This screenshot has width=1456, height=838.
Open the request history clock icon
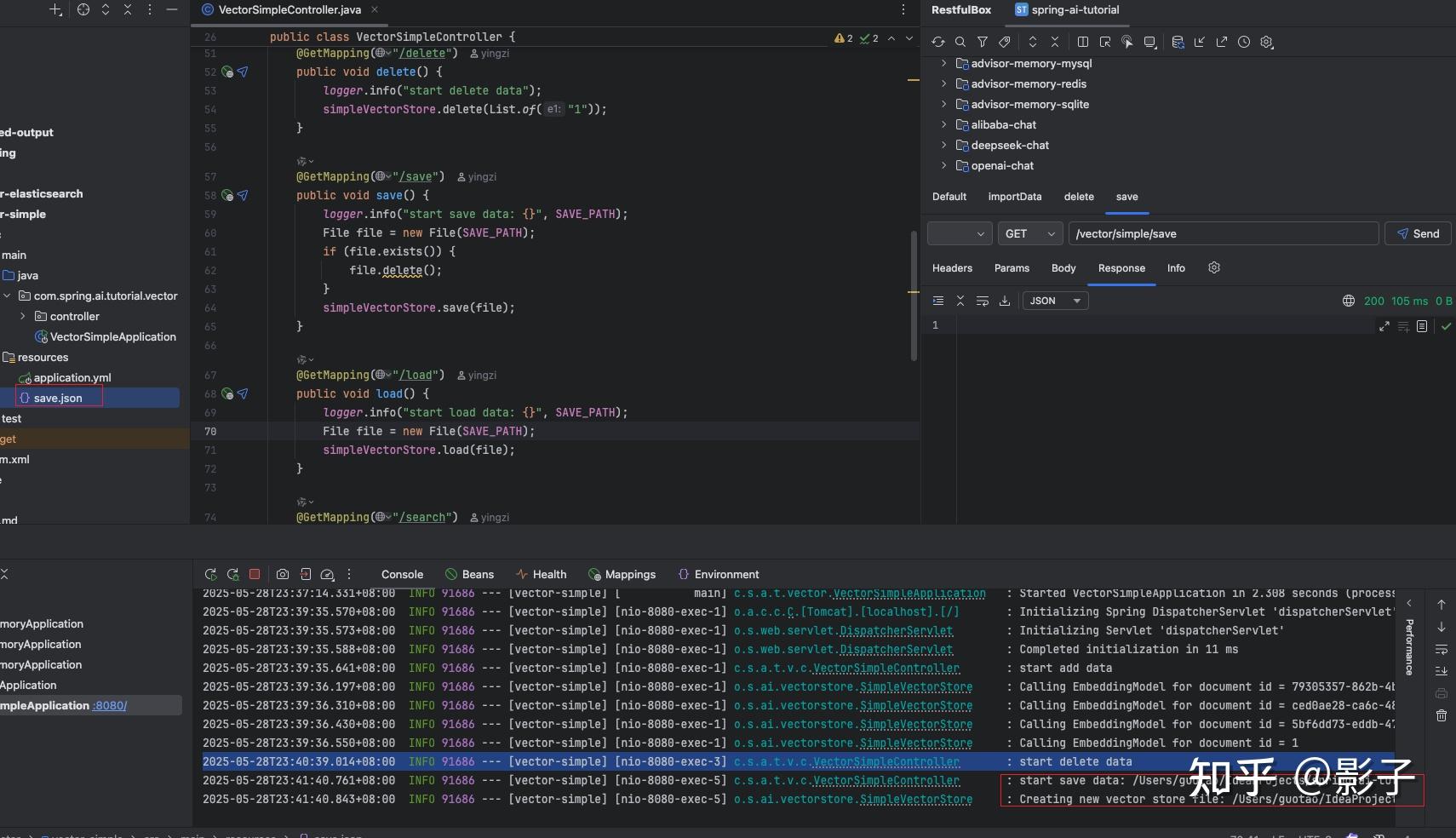pos(1244,42)
